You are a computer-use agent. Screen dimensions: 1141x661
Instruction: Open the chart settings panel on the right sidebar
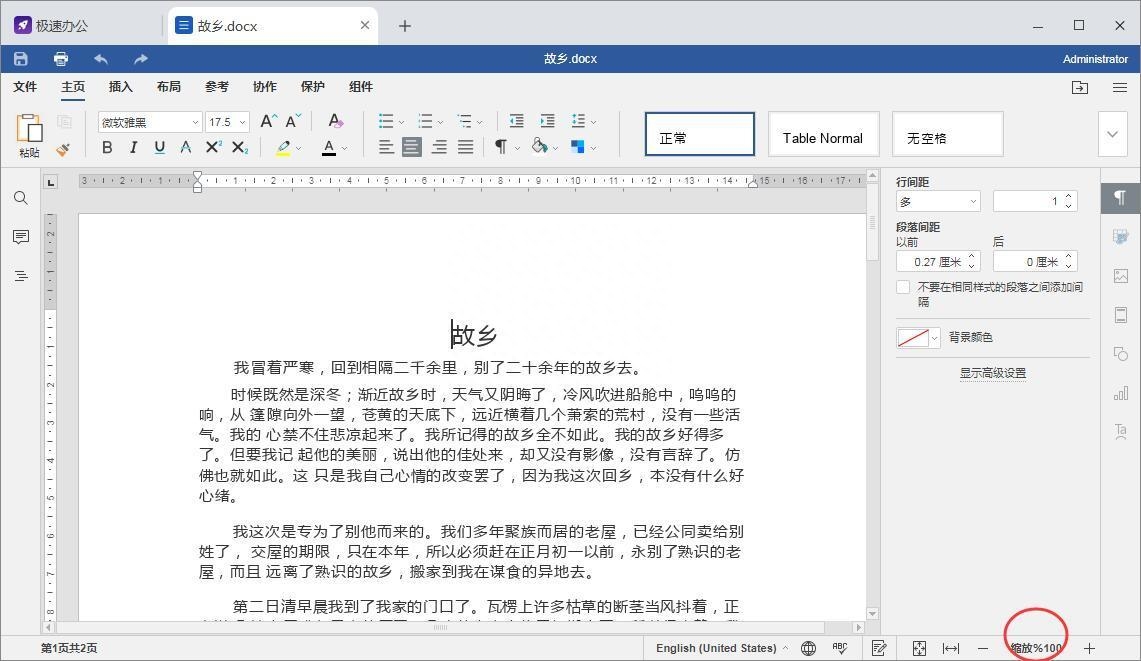1120,392
